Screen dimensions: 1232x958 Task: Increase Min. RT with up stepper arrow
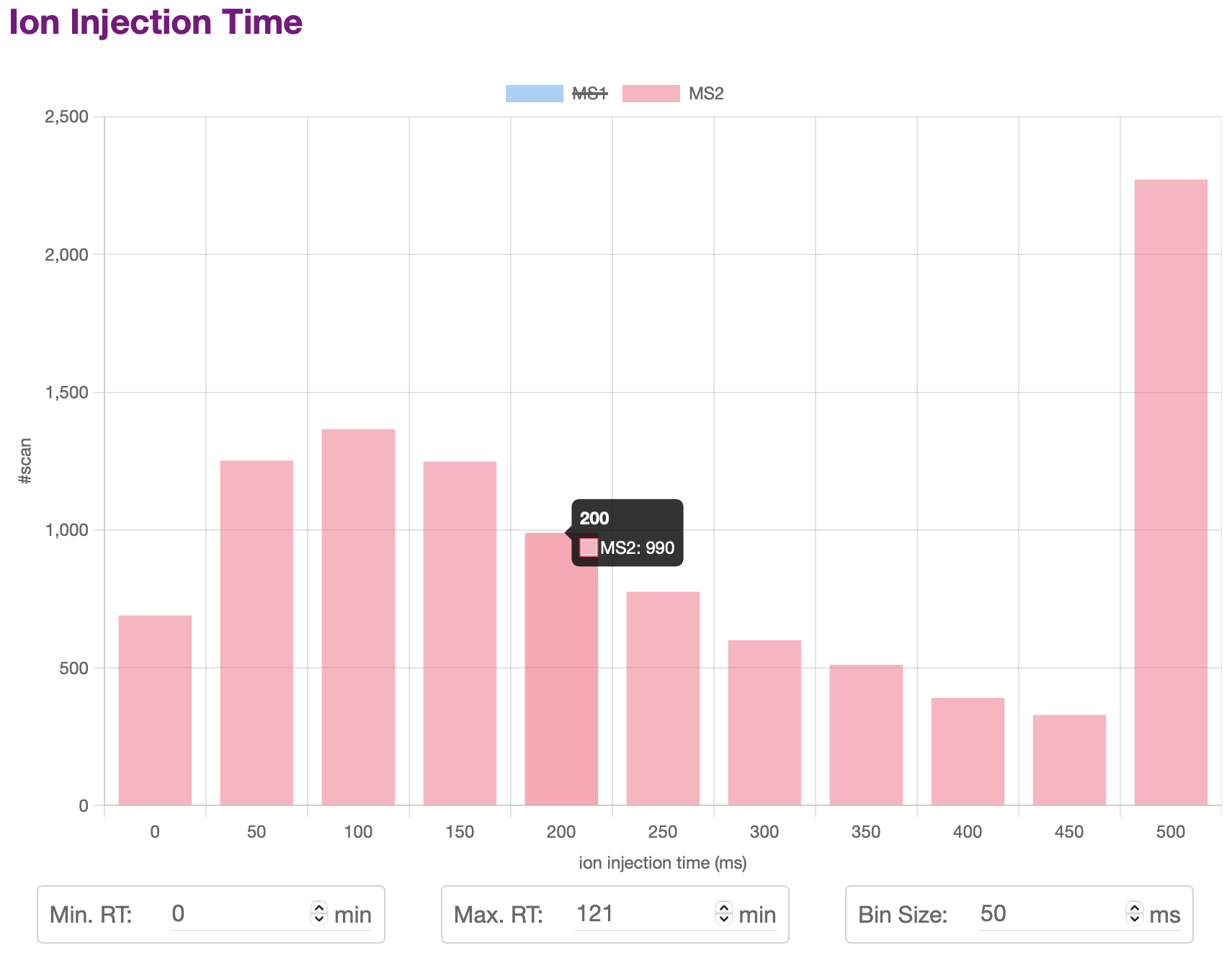[319, 908]
